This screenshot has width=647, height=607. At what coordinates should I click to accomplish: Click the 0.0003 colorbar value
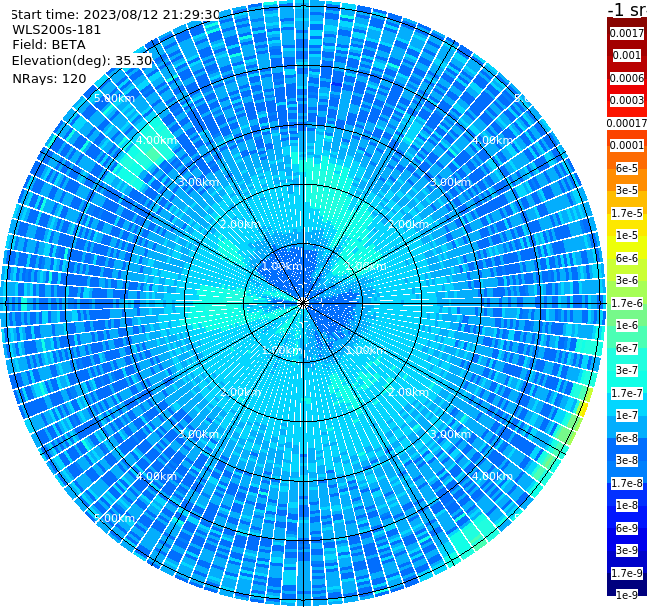click(627, 100)
